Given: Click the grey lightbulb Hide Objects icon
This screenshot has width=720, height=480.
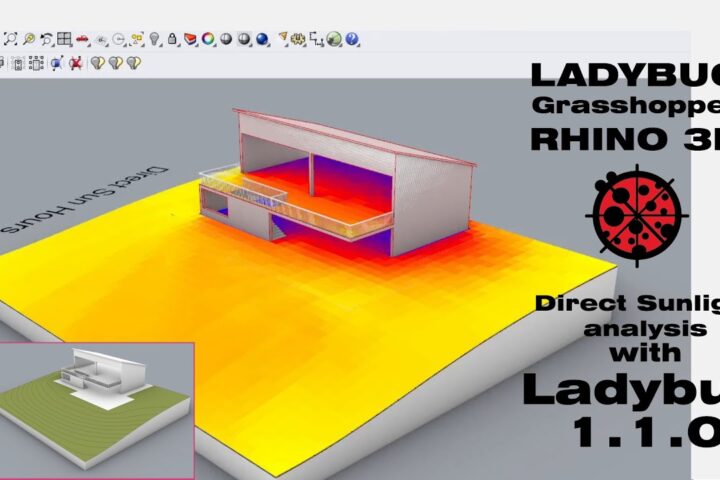Looking at the screenshot, I should click(x=155, y=40).
